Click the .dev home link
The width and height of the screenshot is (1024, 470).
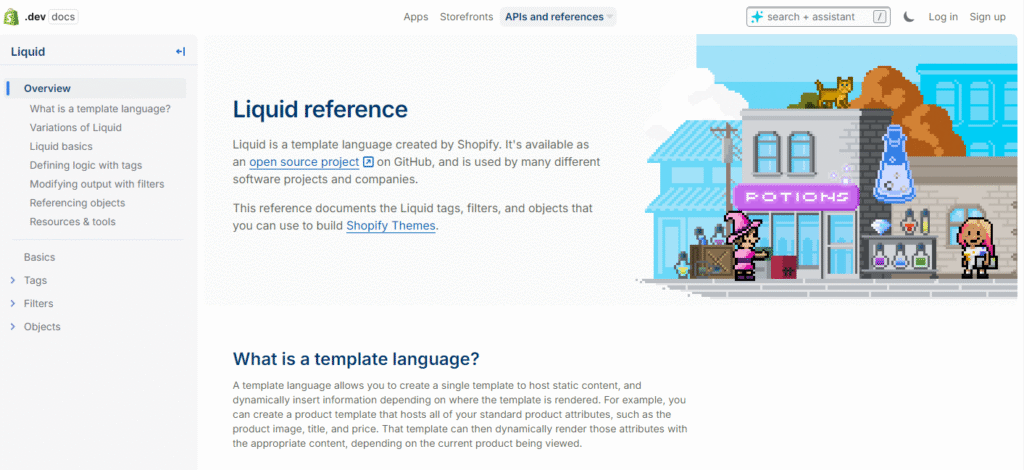click(x=34, y=17)
